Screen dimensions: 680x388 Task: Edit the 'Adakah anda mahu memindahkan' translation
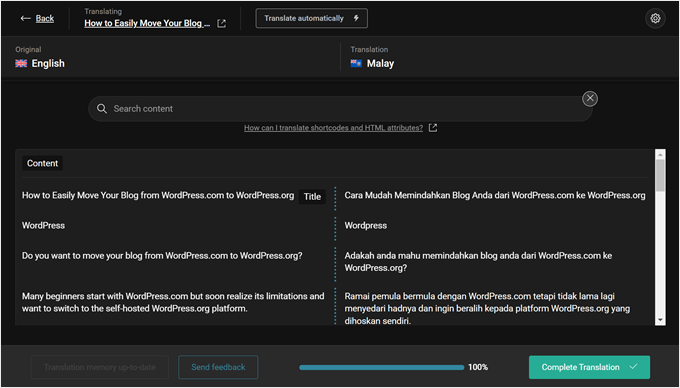(x=478, y=262)
